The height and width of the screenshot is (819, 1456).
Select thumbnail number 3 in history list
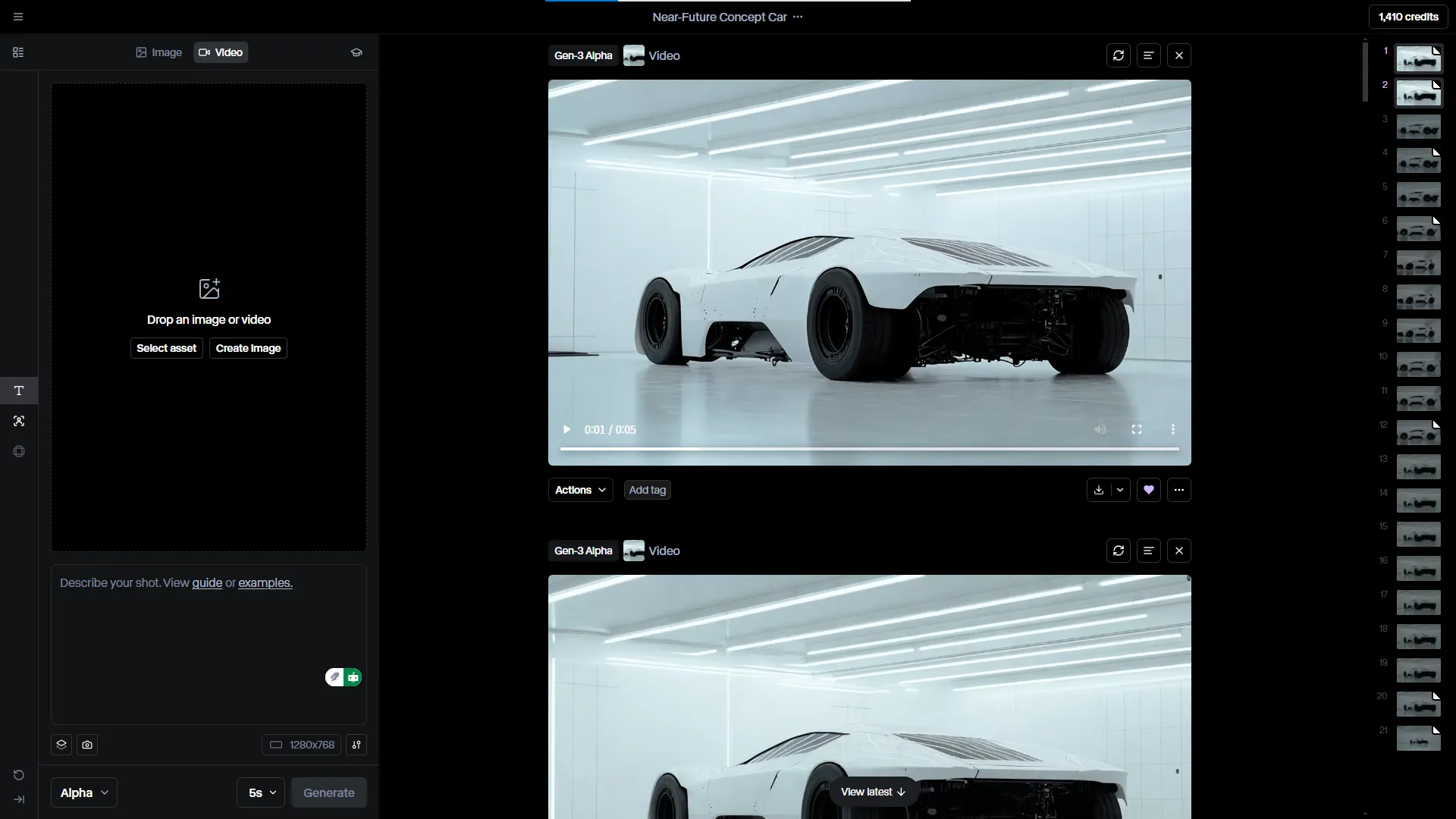[x=1418, y=127]
